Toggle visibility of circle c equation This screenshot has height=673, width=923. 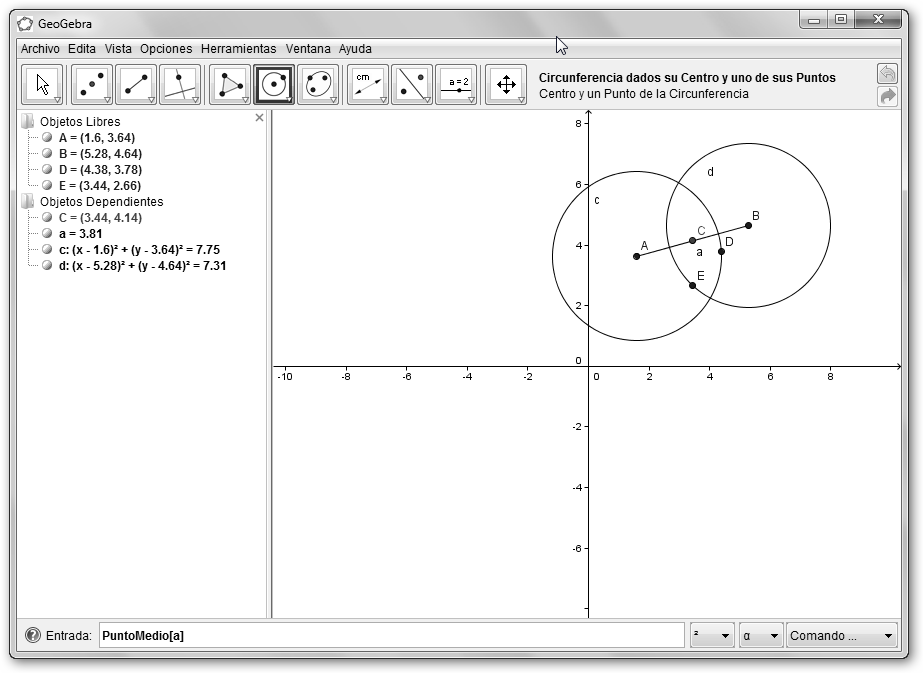(x=47, y=250)
